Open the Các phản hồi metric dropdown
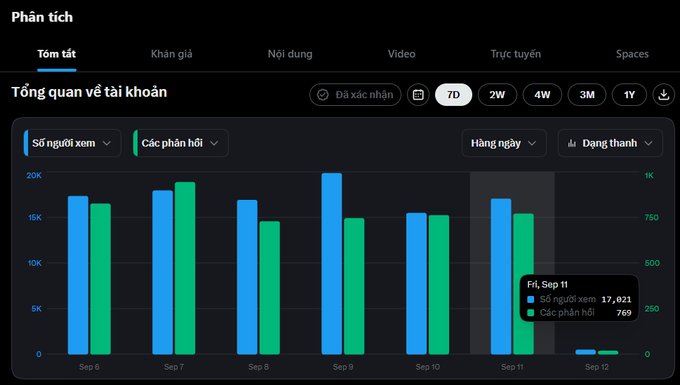Screen dimensions: 680x385 (181, 143)
